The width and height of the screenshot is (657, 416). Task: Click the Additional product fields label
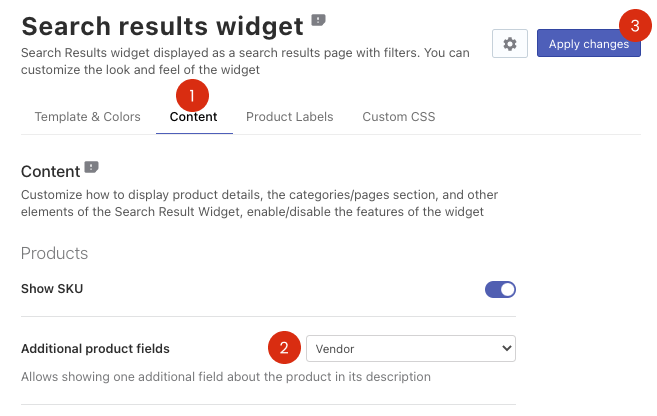(x=95, y=349)
